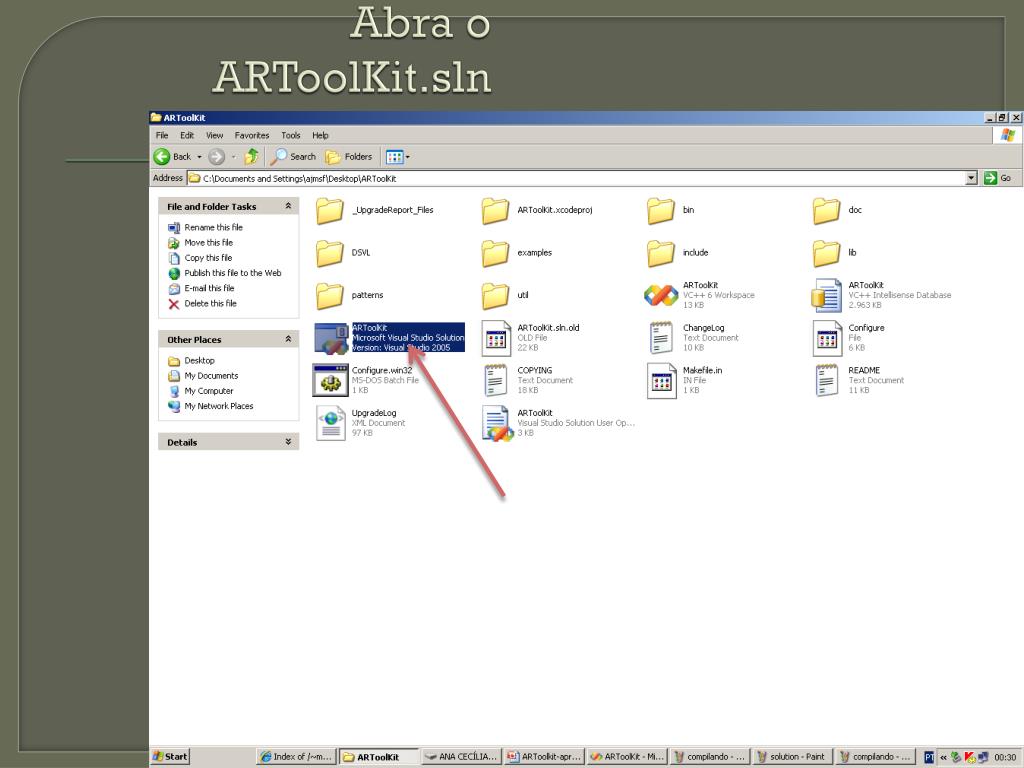Screen dimensions: 1024x768
Task: Go up one folder level icon
Action: 251,157
